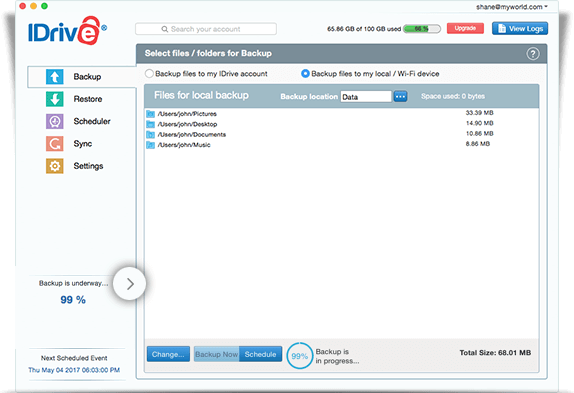Click the blue 99 % sidebar value
Viewport: 574px width, 393px height.
[x=73, y=300]
